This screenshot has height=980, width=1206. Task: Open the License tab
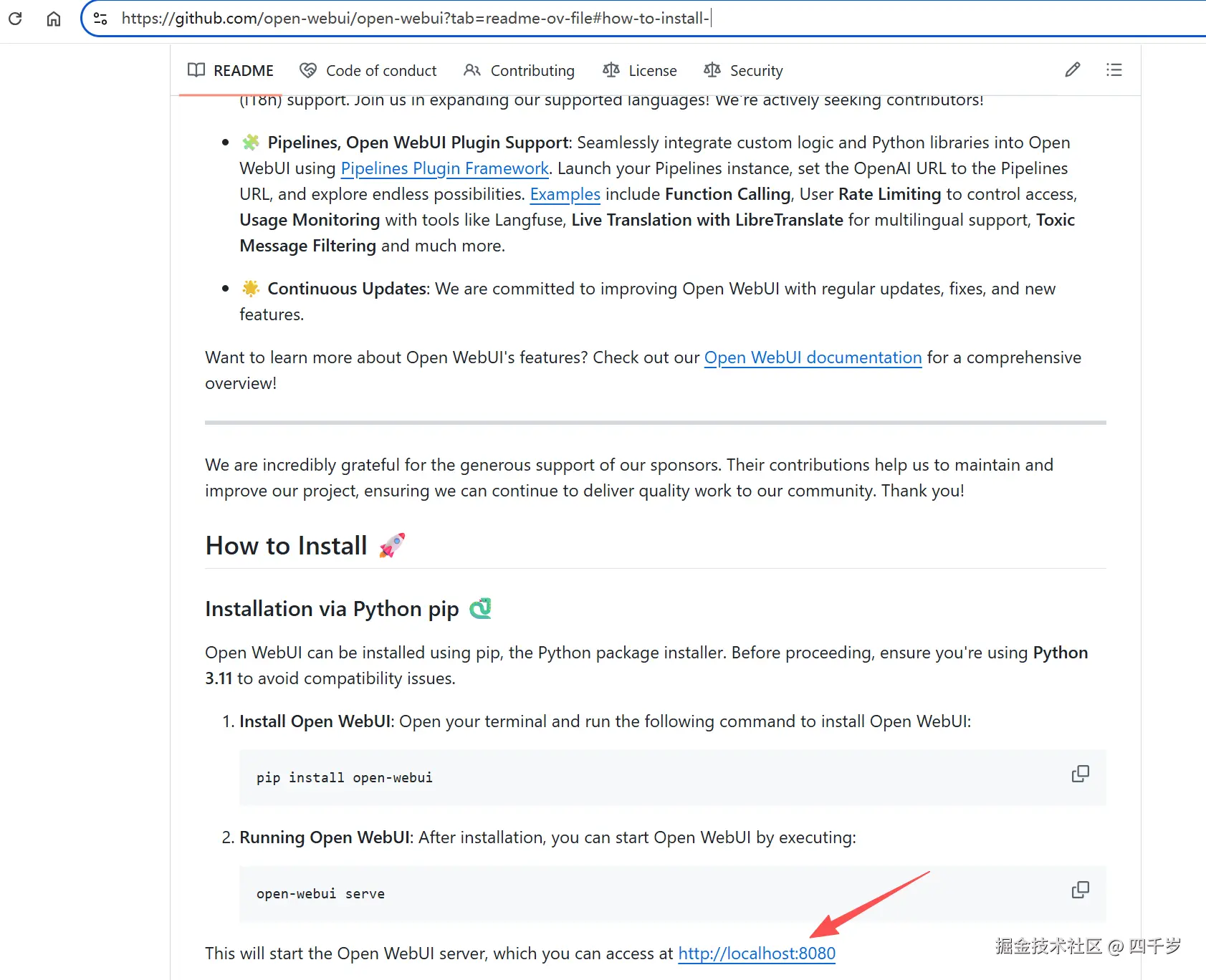click(x=640, y=70)
